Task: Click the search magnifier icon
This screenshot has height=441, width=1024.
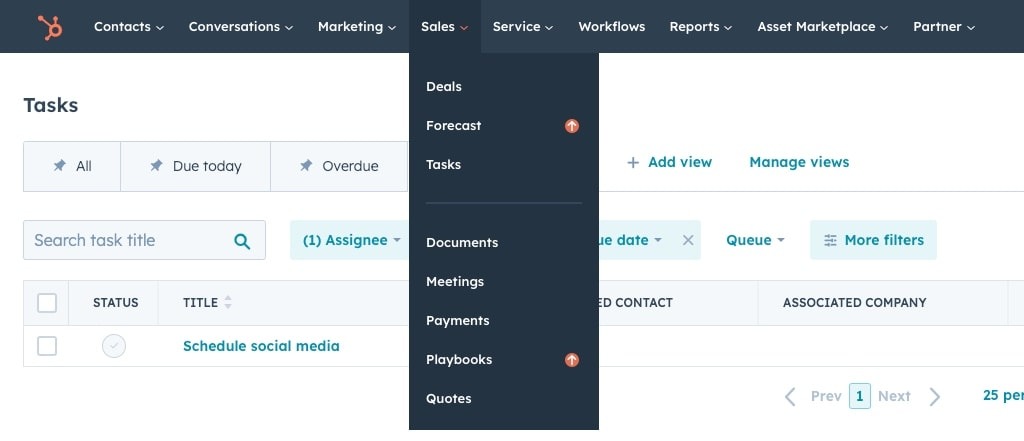Action: (242, 241)
